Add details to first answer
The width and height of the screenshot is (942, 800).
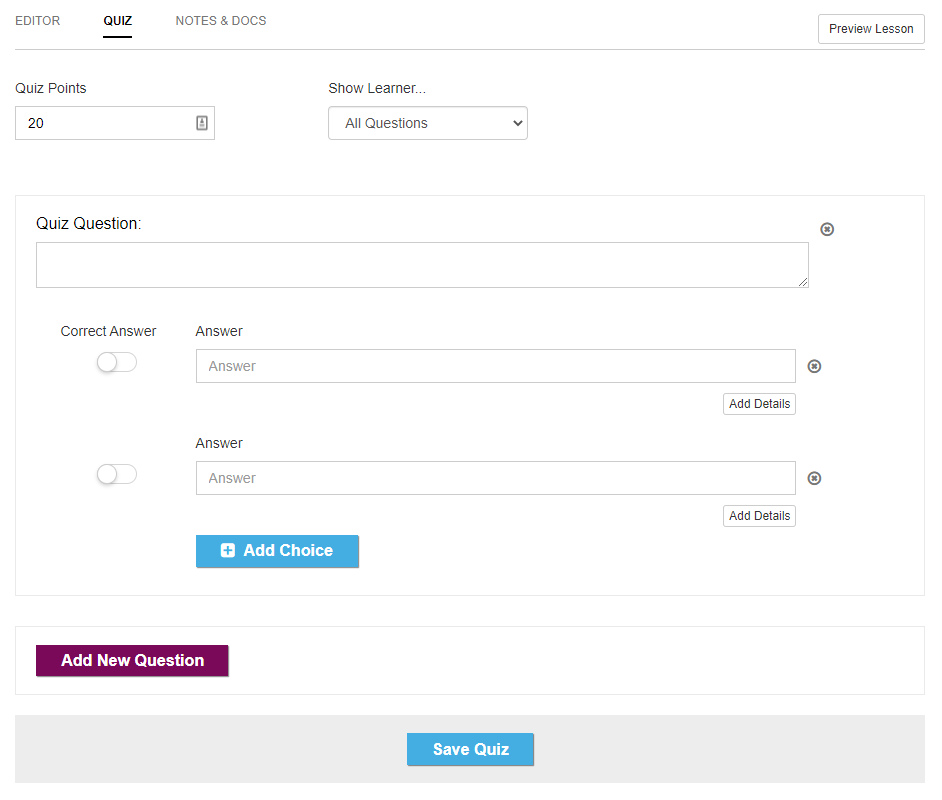(x=759, y=404)
